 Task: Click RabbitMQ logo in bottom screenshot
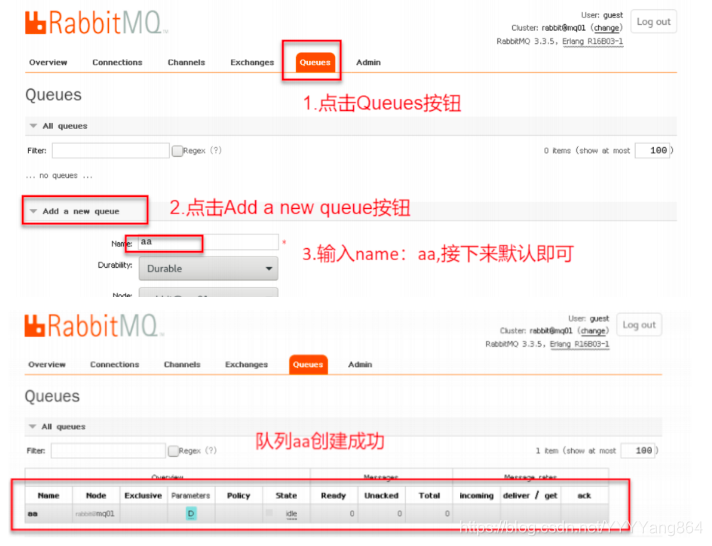[x=94, y=325]
